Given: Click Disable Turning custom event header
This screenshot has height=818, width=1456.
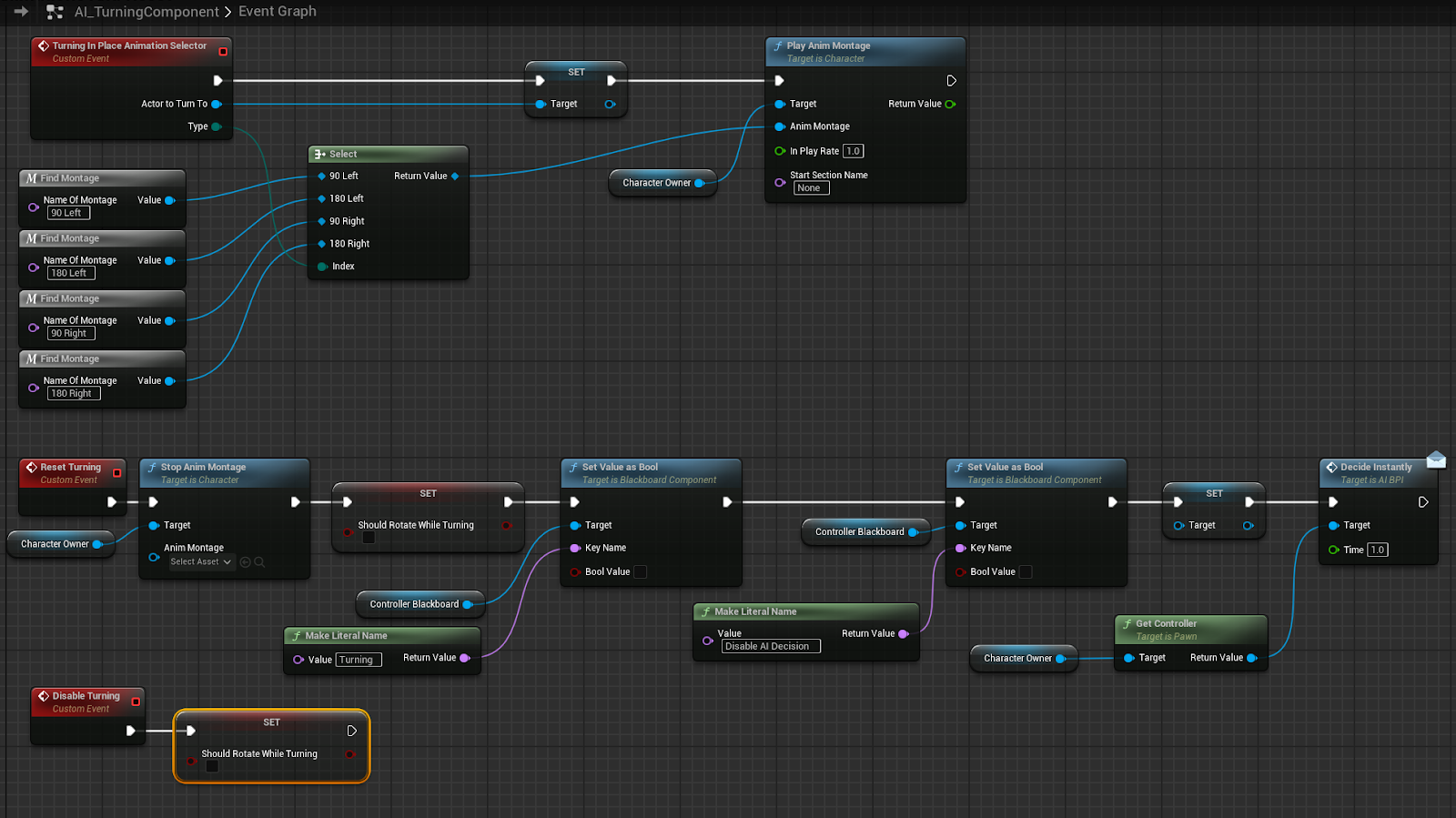Looking at the screenshot, I should click(x=87, y=702).
